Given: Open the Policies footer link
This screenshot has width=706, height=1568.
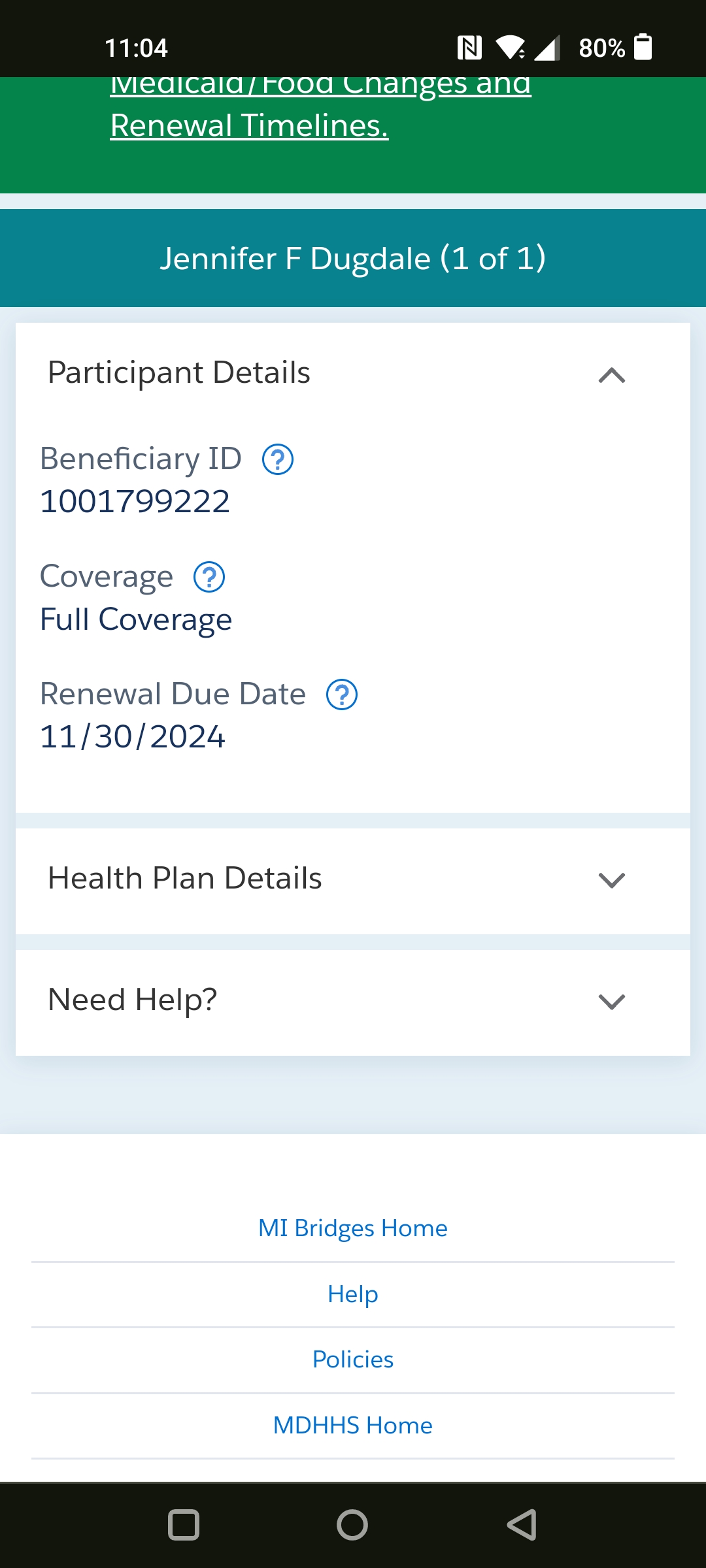Looking at the screenshot, I should [x=353, y=1360].
